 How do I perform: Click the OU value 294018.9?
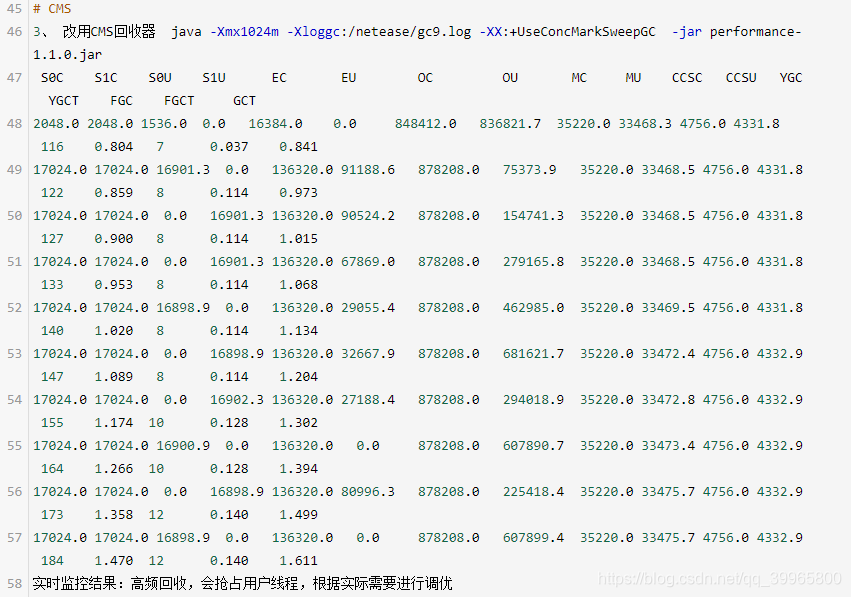click(x=533, y=400)
